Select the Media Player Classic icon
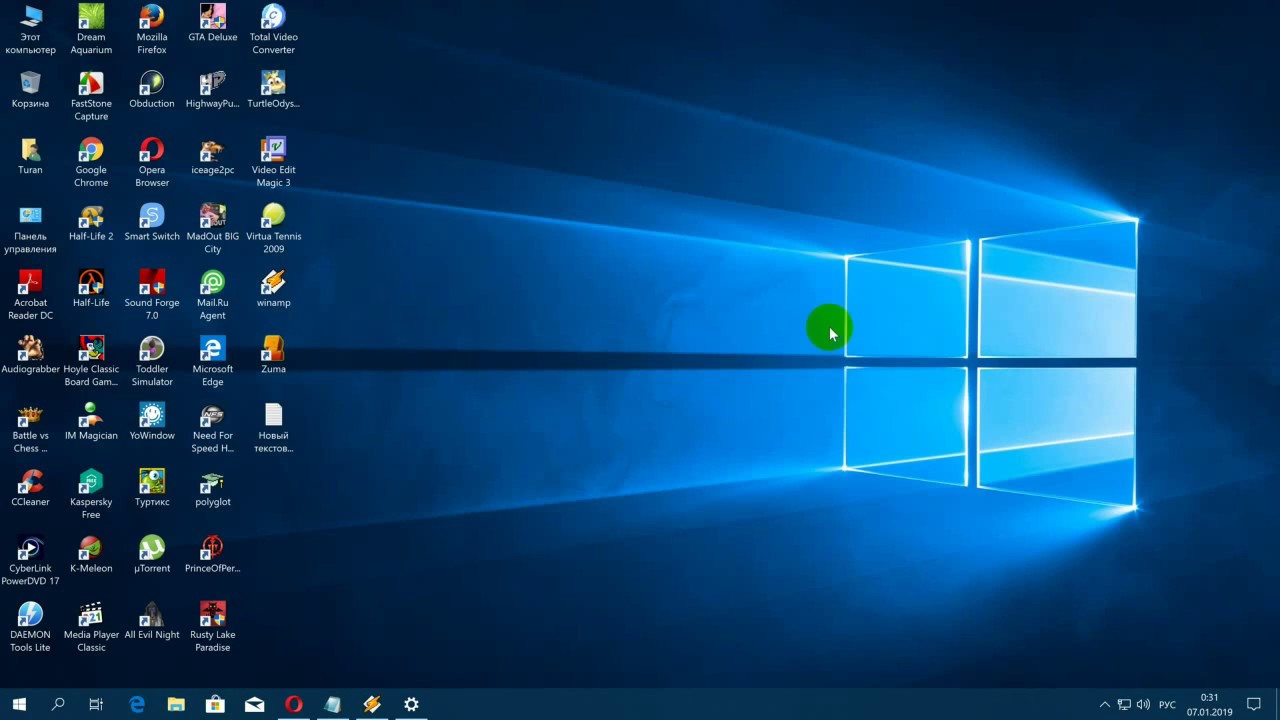1280x720 pixels. point(91,628)
